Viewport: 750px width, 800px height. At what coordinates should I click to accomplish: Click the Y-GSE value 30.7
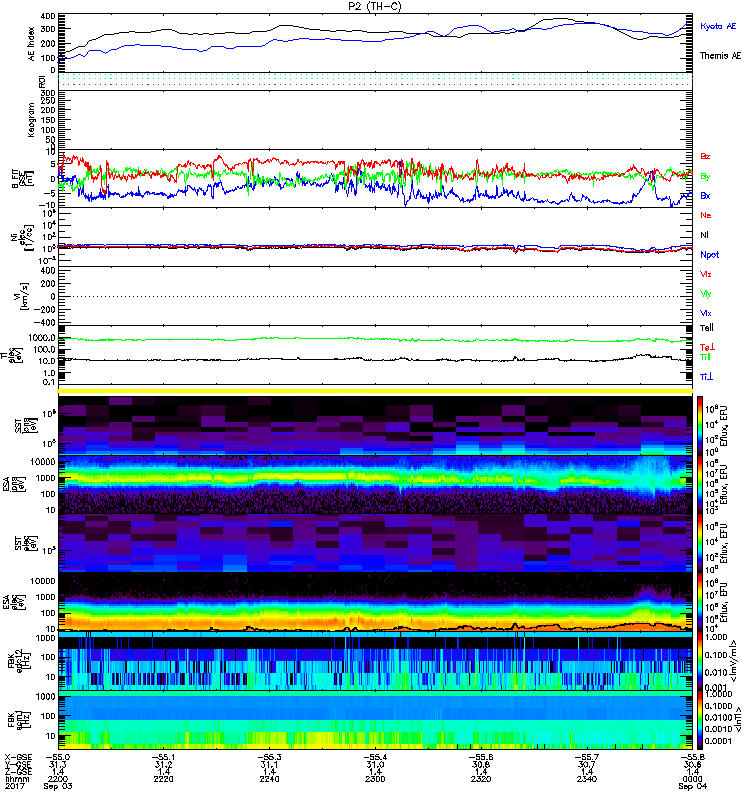coord(587,764)
